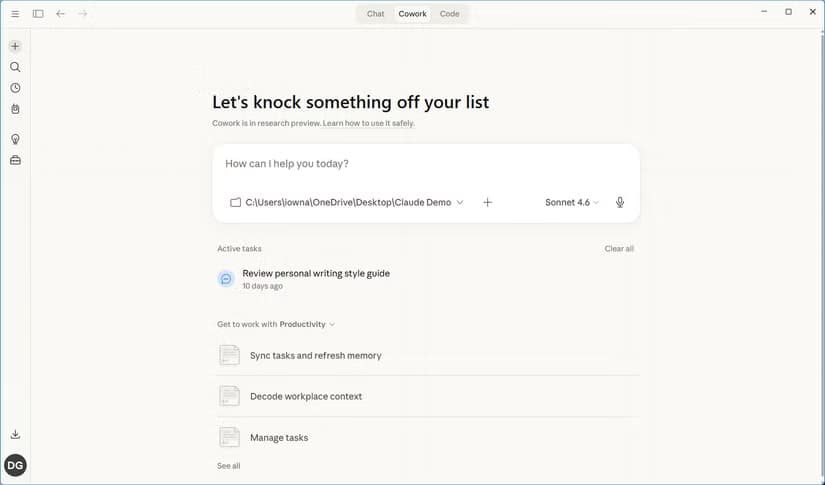Click See all suggestions

click(228, 466)
